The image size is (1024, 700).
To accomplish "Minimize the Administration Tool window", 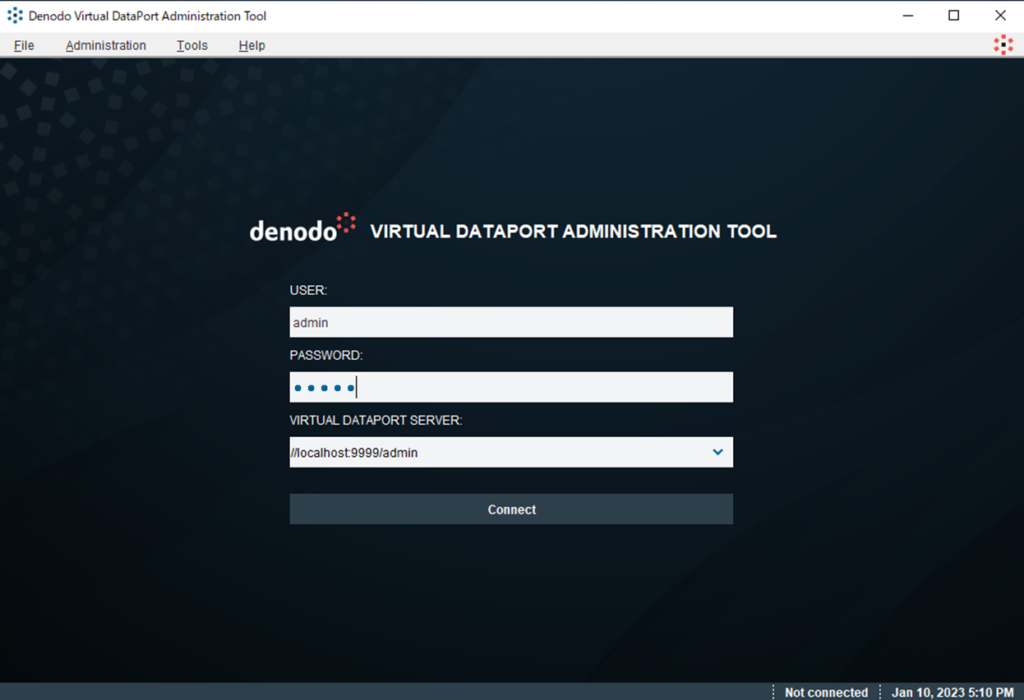I will (908, 16).
